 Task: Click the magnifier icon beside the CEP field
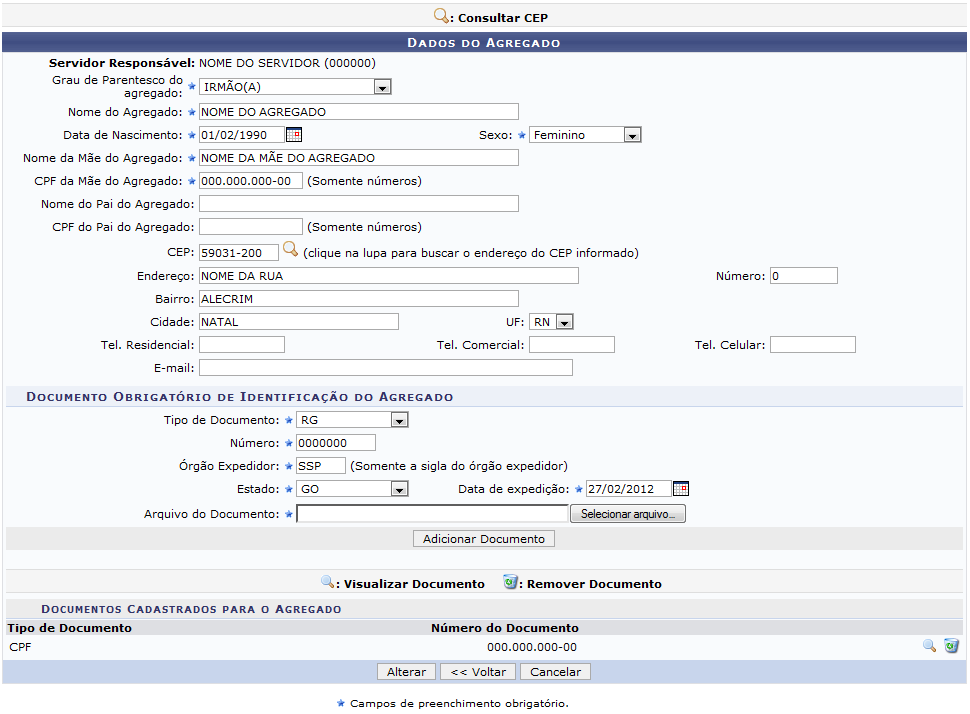tap(290, 251)
